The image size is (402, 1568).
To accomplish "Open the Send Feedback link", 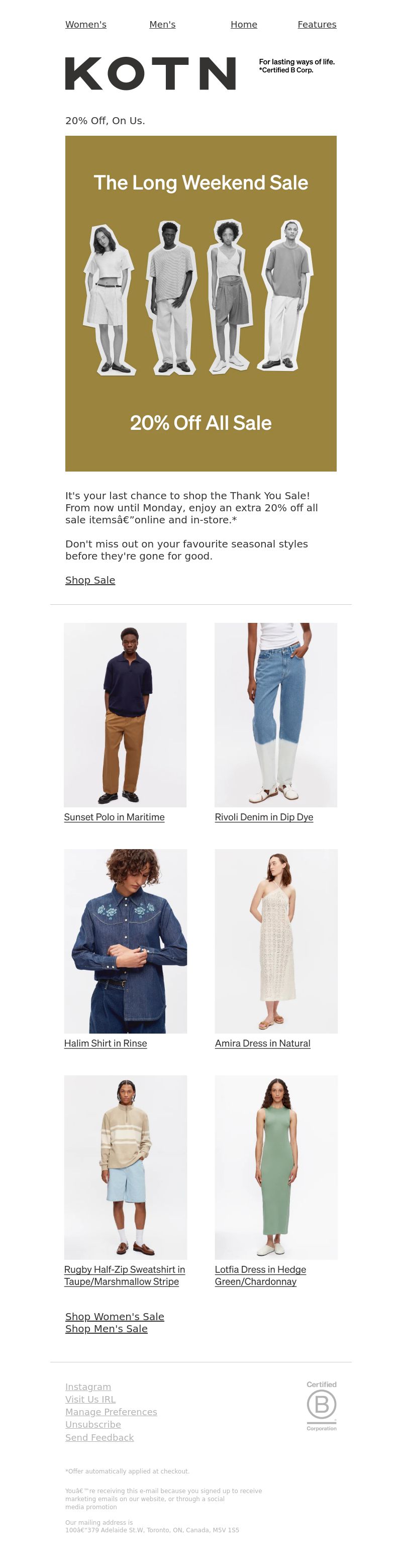I will click(99, 1437).
